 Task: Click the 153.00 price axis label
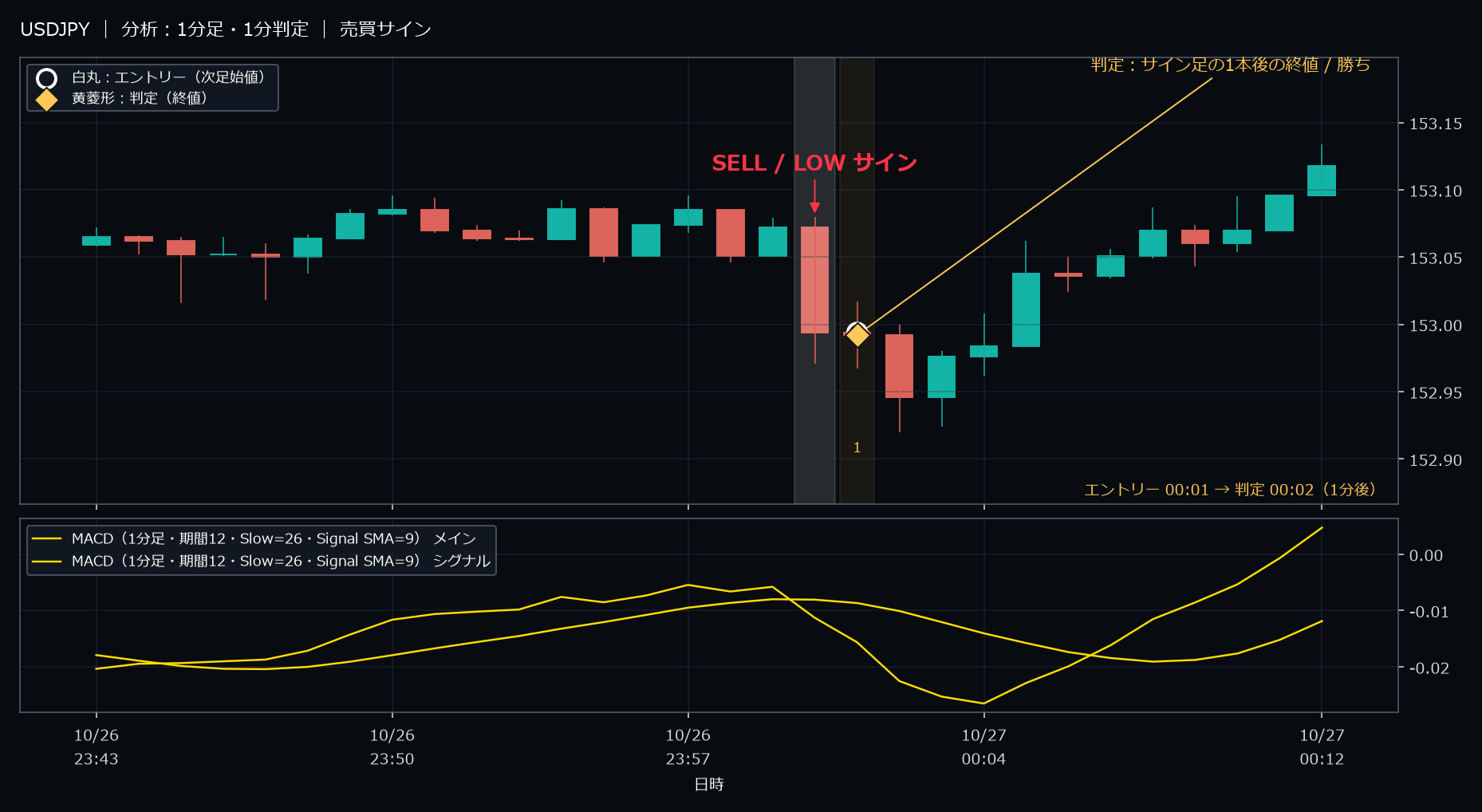[x=1436, y=325]
